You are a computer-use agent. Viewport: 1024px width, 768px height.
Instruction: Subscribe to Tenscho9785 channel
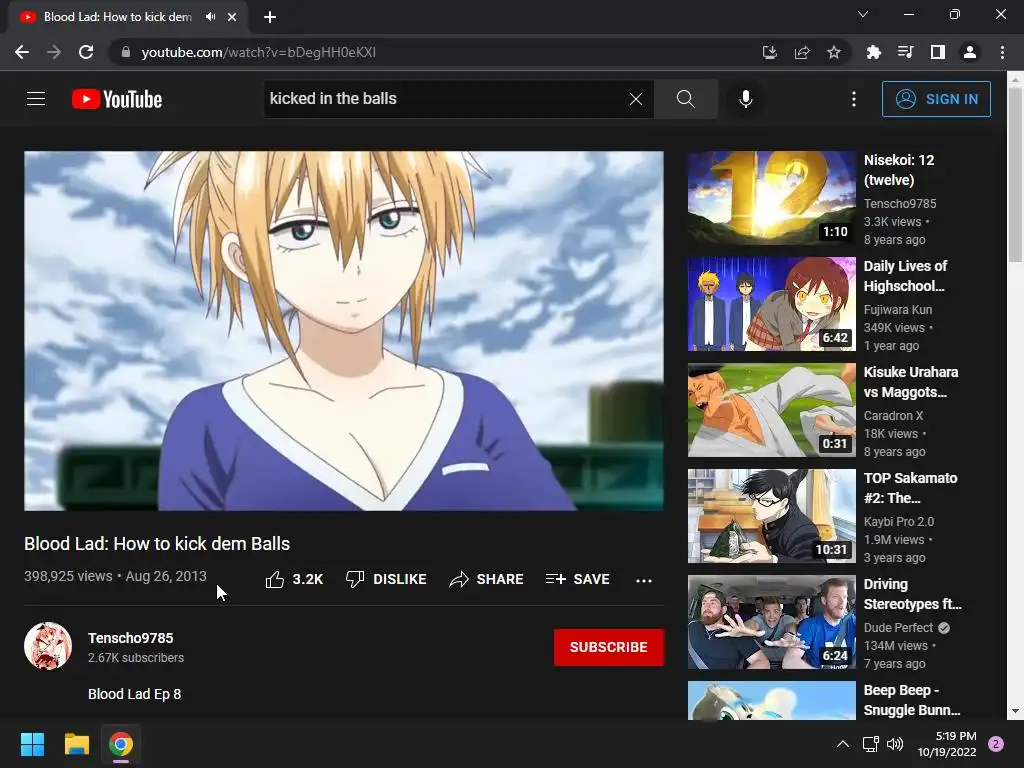click(x=609, y=647)
